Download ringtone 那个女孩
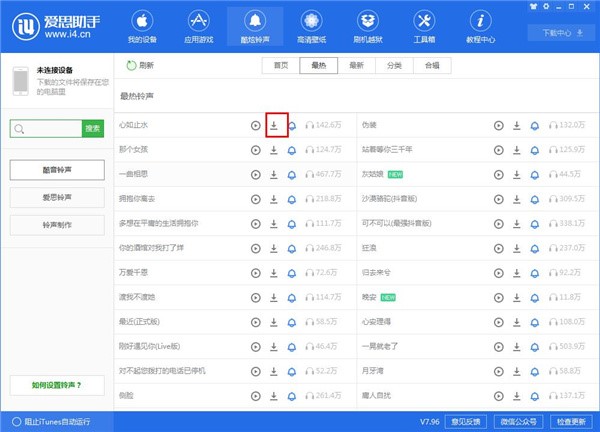This screenshot has height=432, width=600. [x=274, y=150]
